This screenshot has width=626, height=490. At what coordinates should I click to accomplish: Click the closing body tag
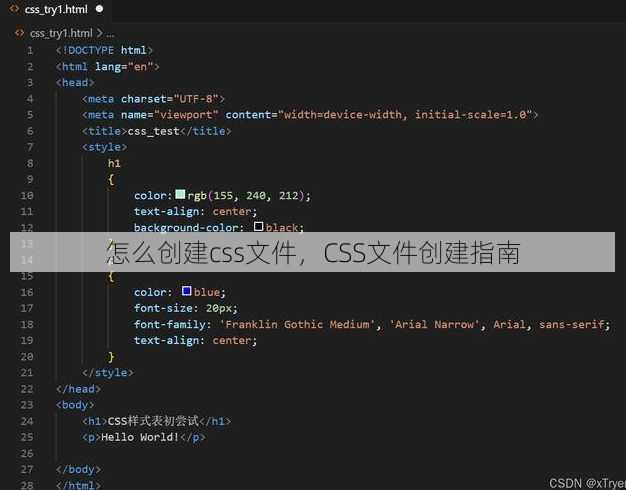(x=78, y=469)
